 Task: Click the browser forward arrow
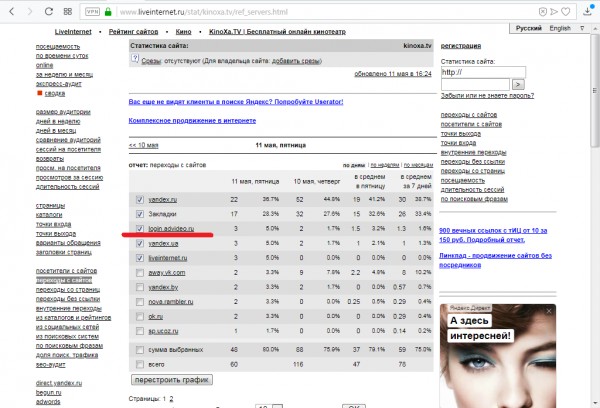pyautogui.click(x=30, y=12)
